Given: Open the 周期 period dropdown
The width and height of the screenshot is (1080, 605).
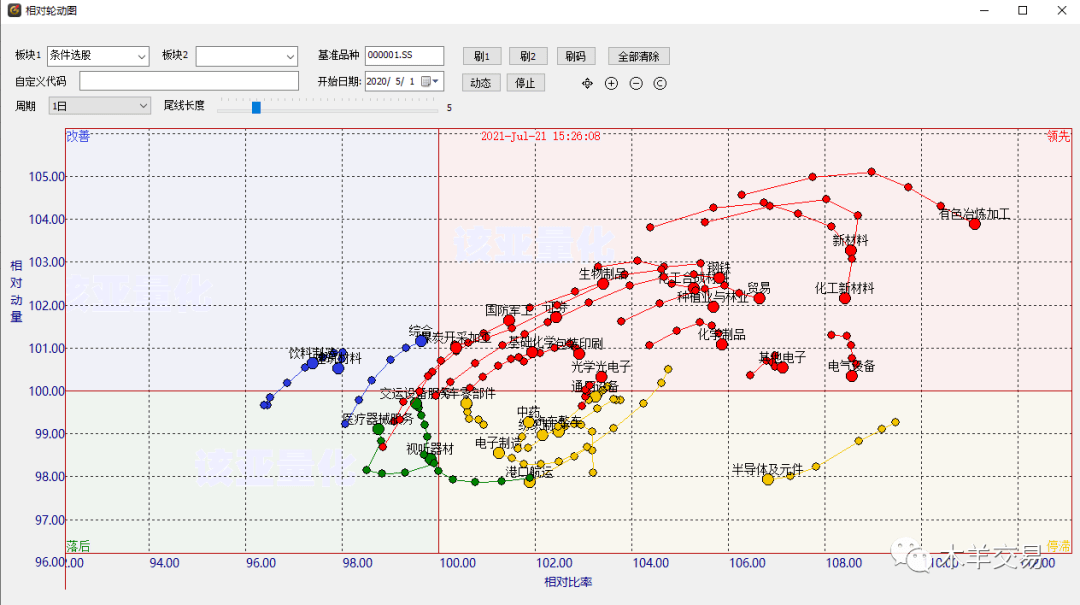Looking at the screenshot, I should click(x=141, y=105).
